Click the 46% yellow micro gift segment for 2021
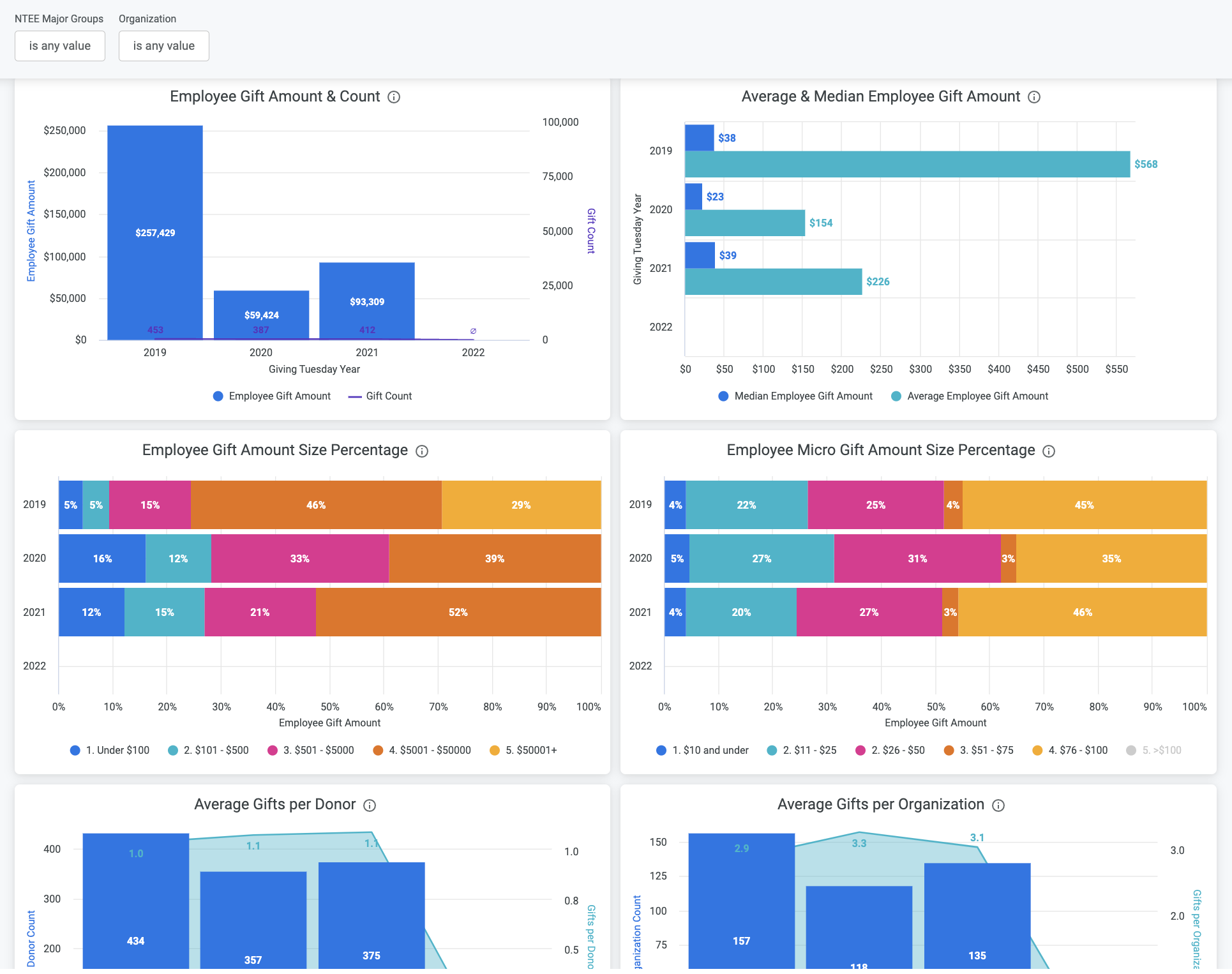Viewport: 1232px width, 974px height. tap(1083, 612)
